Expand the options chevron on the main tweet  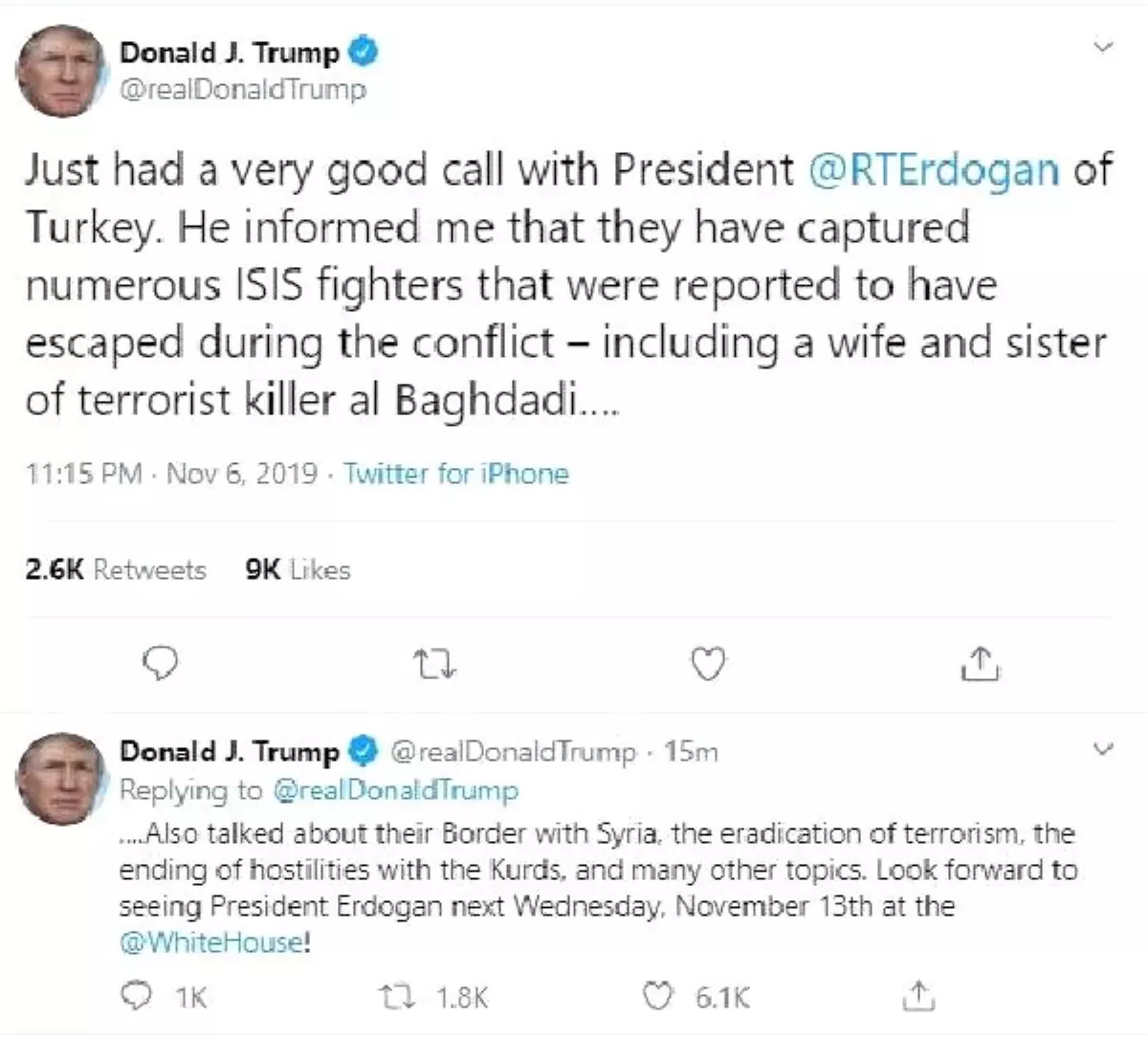pyautogui.click(x=1104, y=46)
